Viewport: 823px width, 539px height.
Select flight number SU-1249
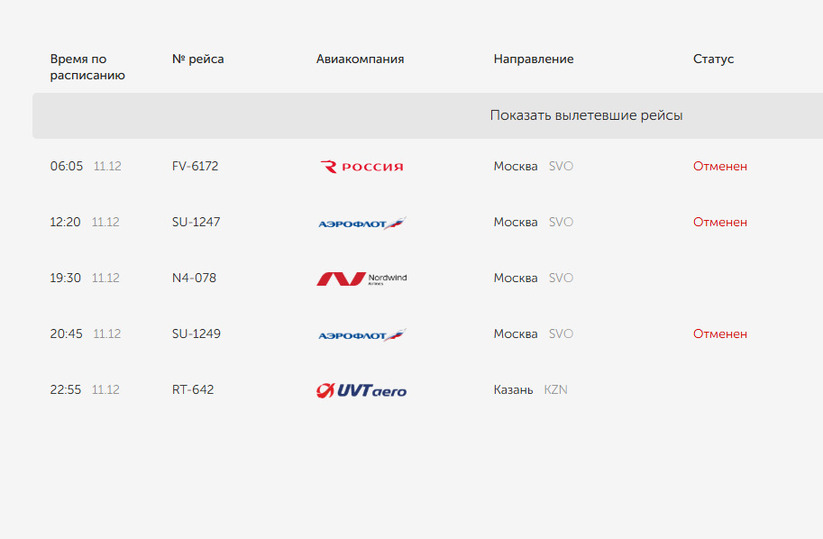pos(196,334)
